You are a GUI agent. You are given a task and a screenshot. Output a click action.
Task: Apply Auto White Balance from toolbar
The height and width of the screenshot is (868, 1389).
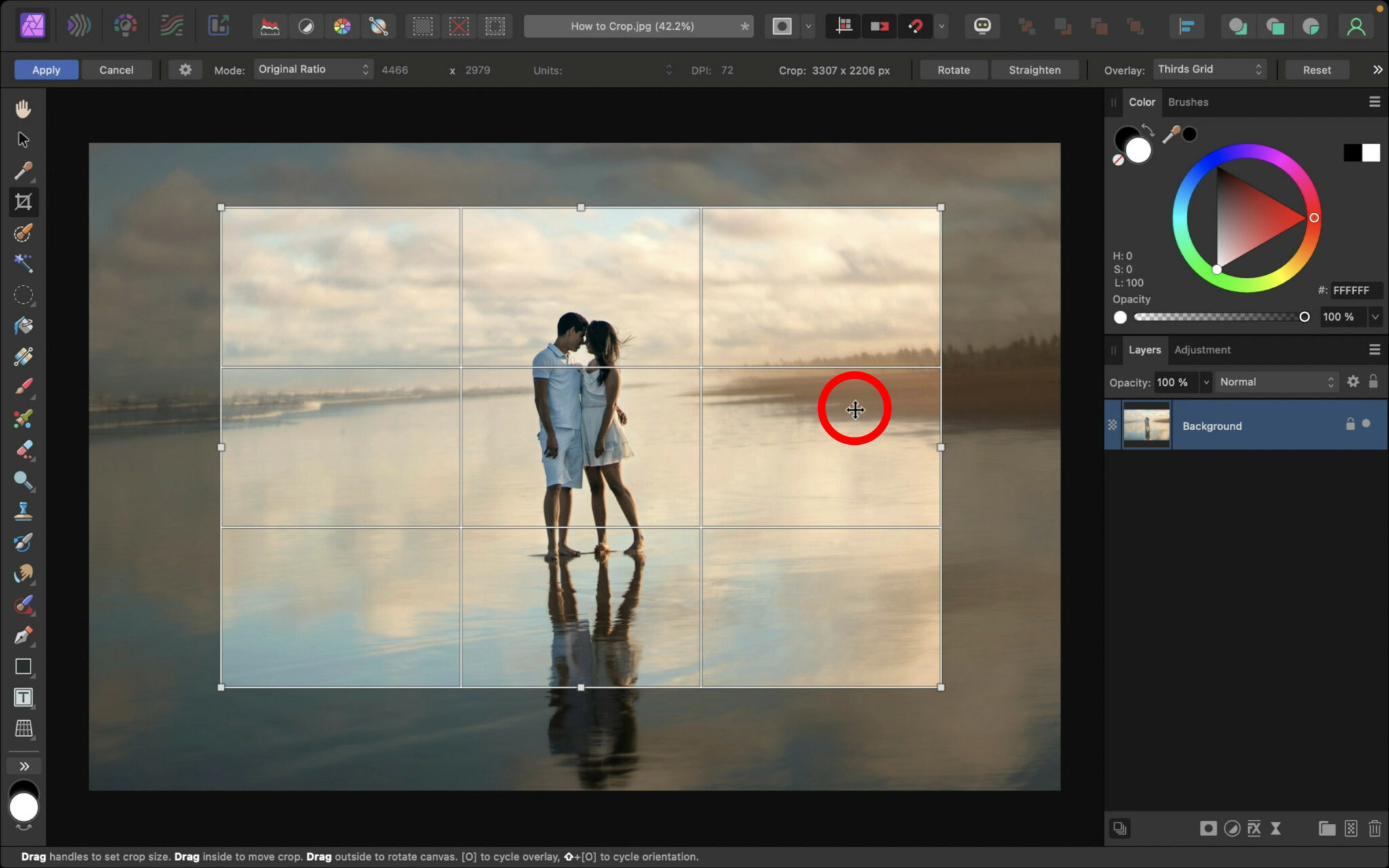(x=378, y=26)
